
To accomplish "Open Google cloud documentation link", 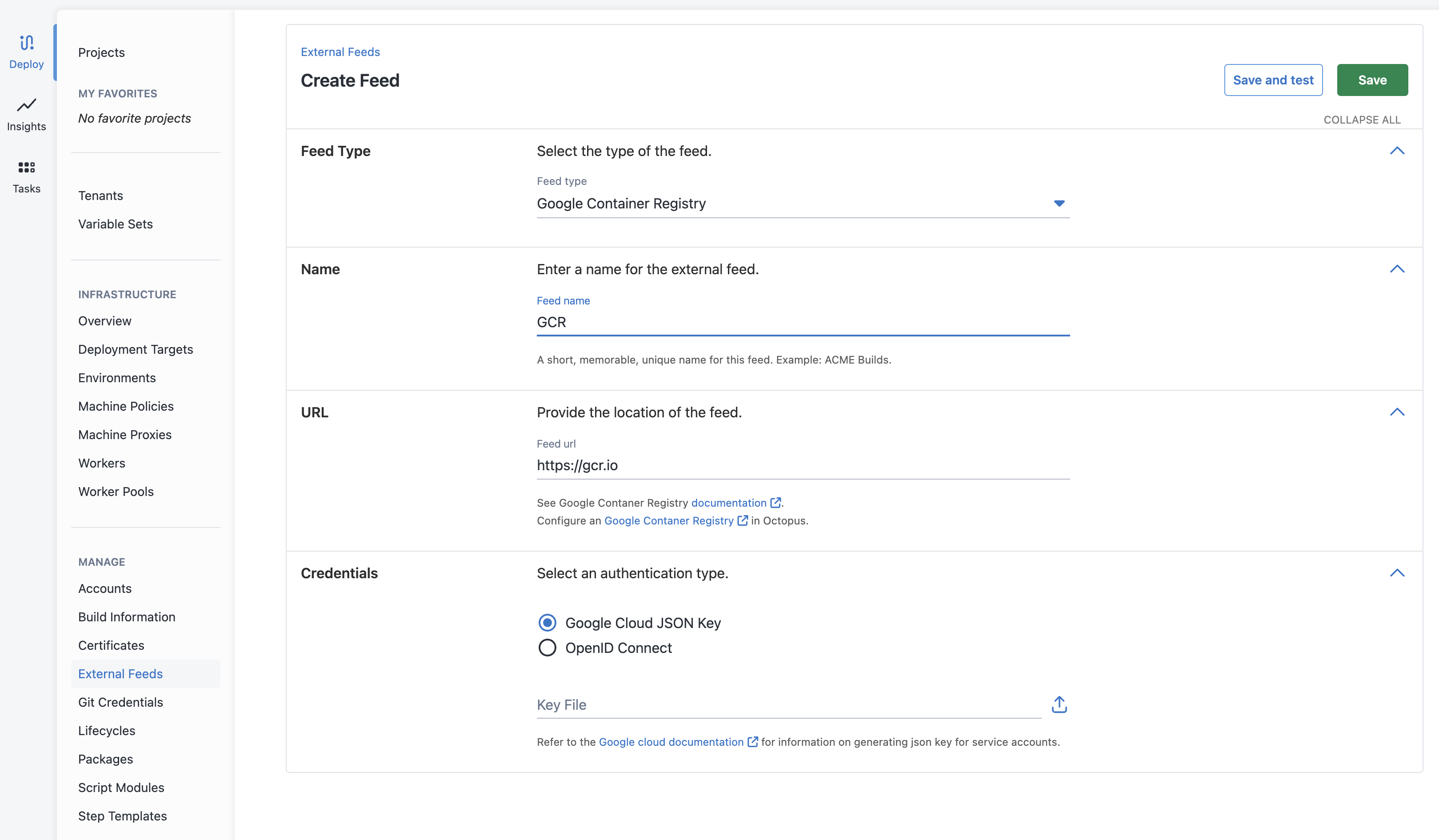I will coord(671,741).
